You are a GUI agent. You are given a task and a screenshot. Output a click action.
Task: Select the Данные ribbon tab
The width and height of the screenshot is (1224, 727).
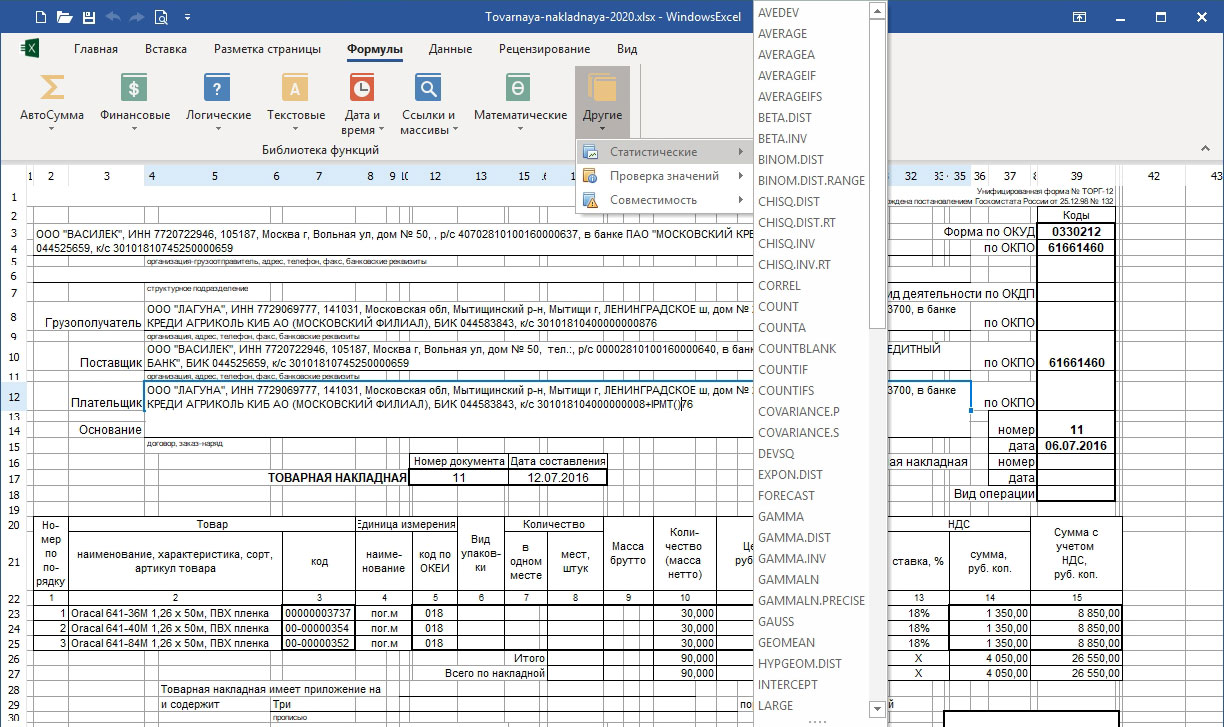click(x=450, y=49)
